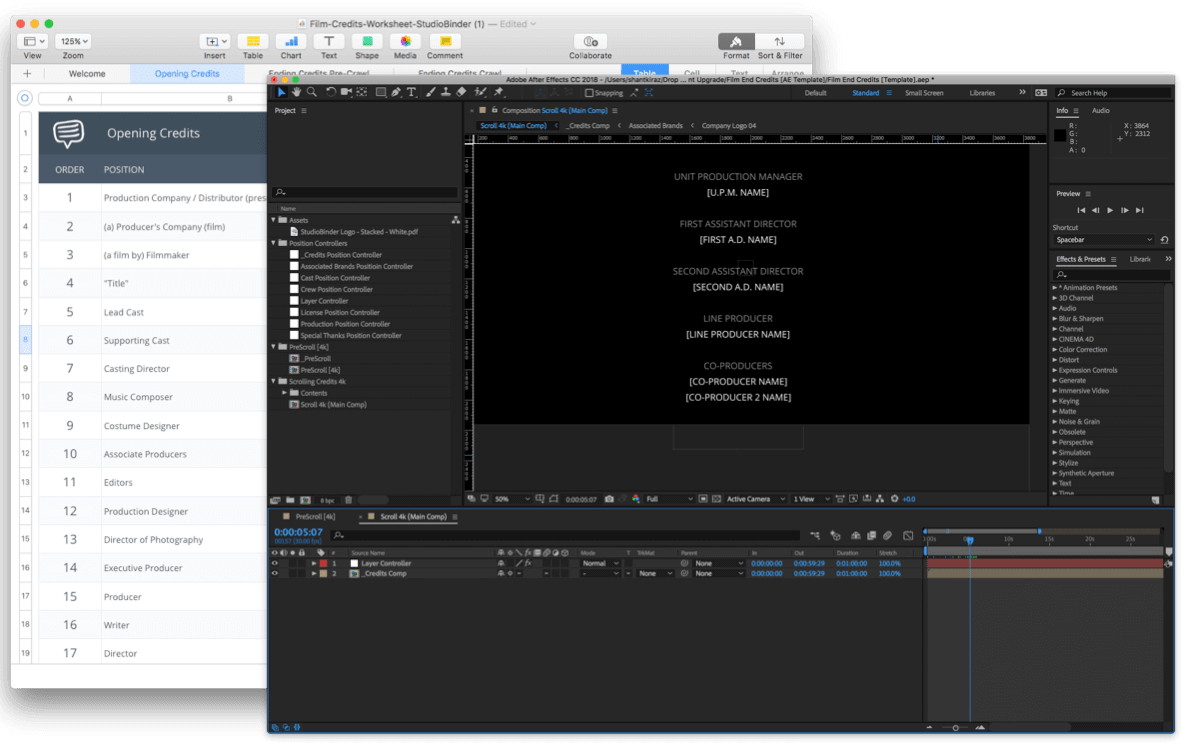Collapse the Position Controllers folder
This screenshot has width=1184, height=745.
click(x=274, y=243)
